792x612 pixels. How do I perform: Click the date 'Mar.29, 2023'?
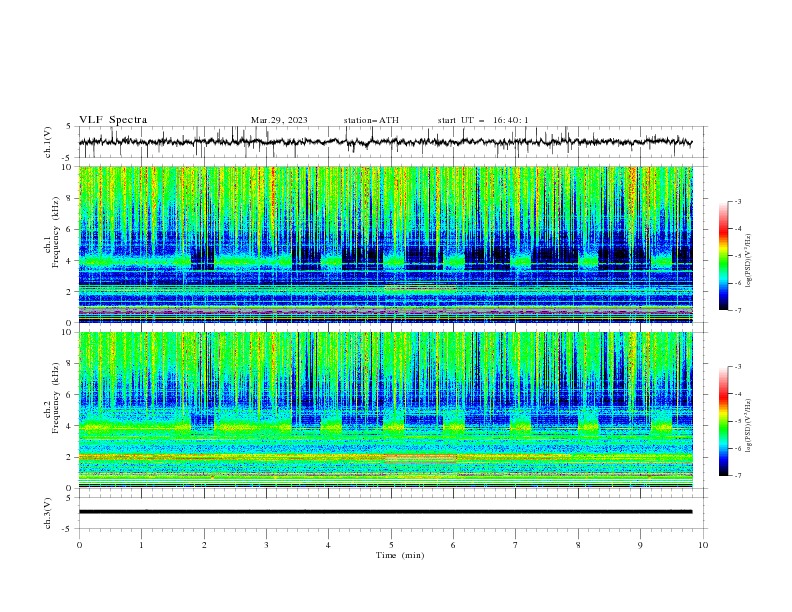pos(279,120)
